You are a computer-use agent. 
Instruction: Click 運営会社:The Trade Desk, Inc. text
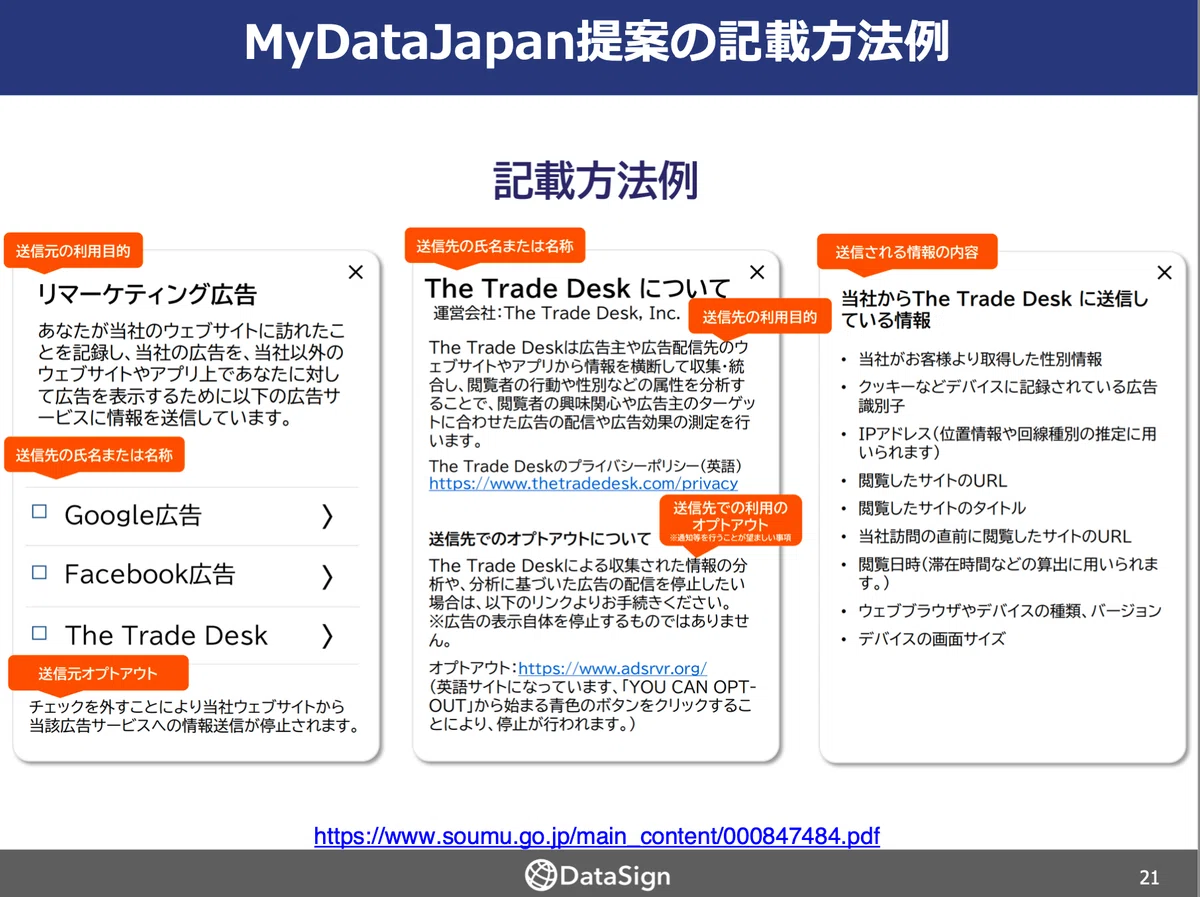pos(557,313)
